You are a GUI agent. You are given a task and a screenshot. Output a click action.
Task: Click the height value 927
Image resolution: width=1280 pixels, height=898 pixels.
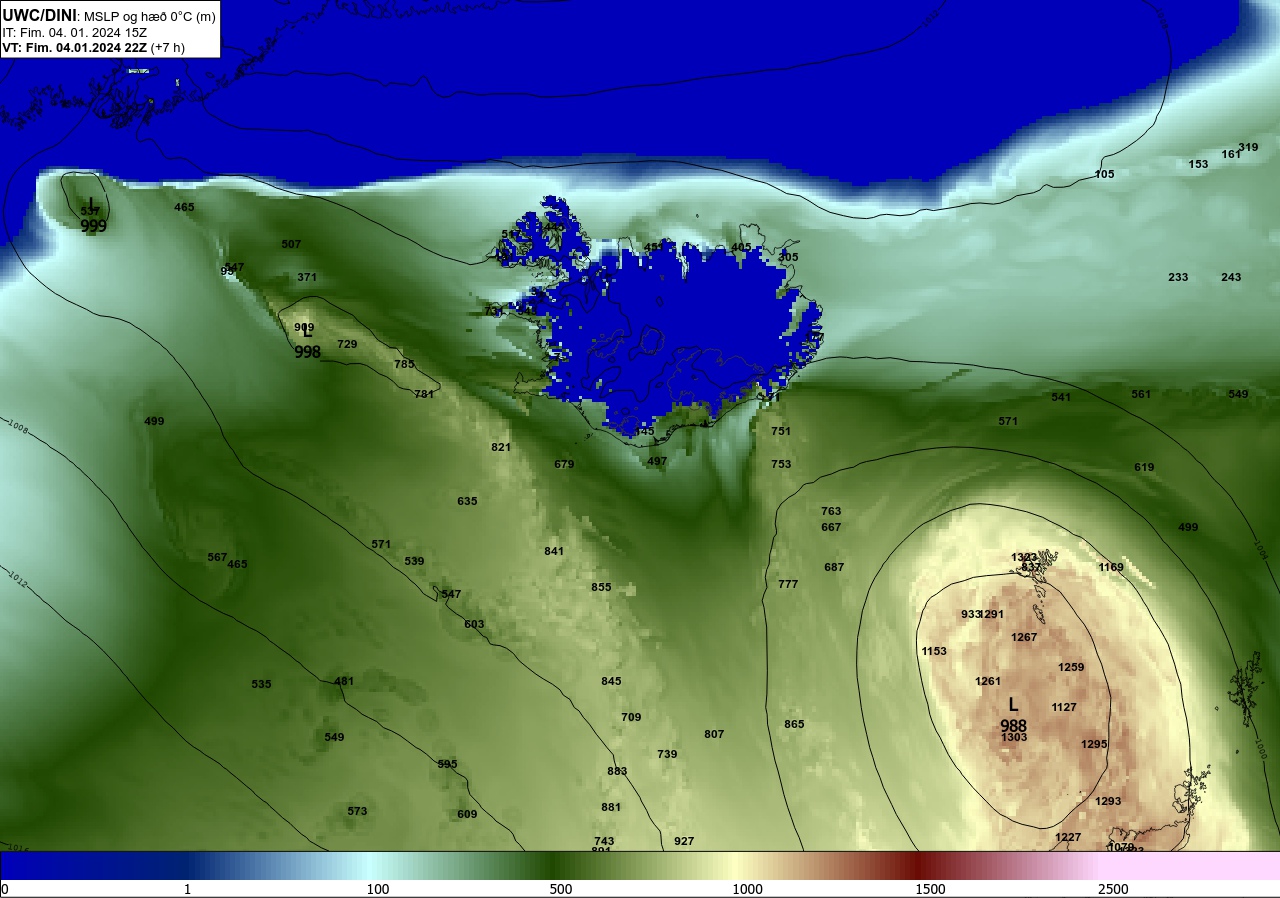click(684, 841)
